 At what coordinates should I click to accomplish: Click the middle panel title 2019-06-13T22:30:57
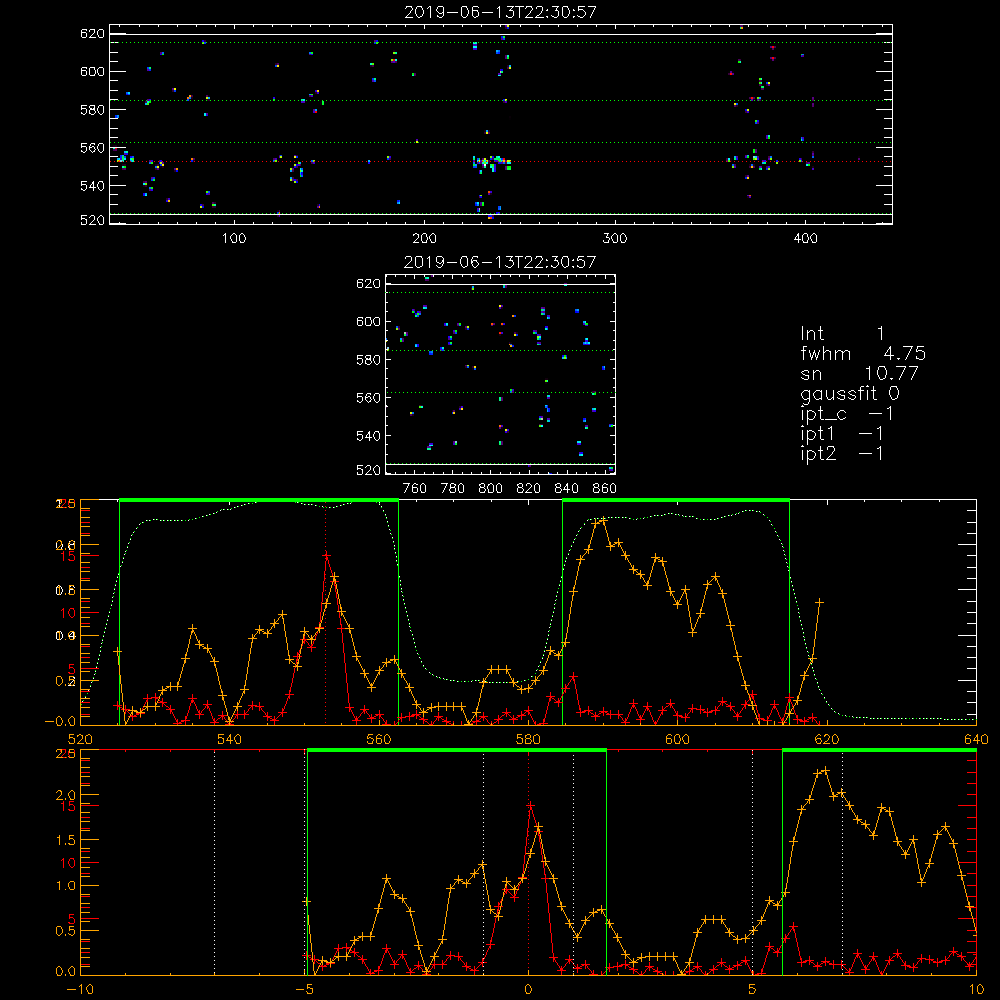[500, 262]
